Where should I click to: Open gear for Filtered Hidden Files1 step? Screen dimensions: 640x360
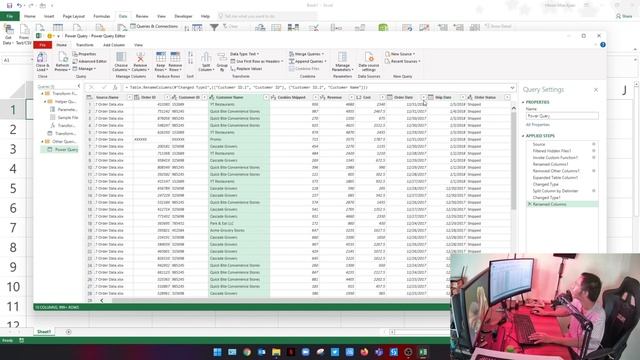594,151
